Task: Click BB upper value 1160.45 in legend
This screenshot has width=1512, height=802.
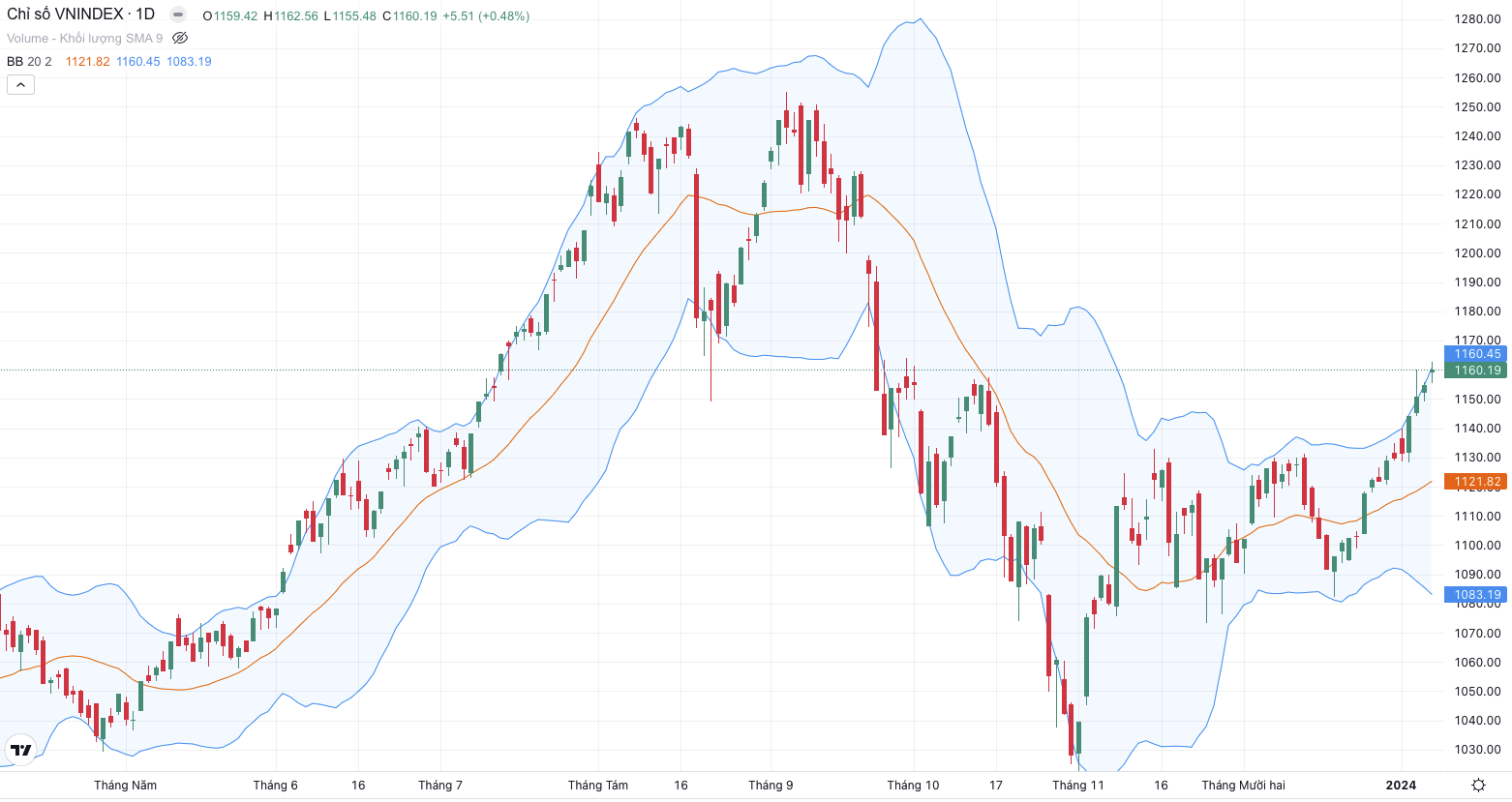Action: coord(138,62)
